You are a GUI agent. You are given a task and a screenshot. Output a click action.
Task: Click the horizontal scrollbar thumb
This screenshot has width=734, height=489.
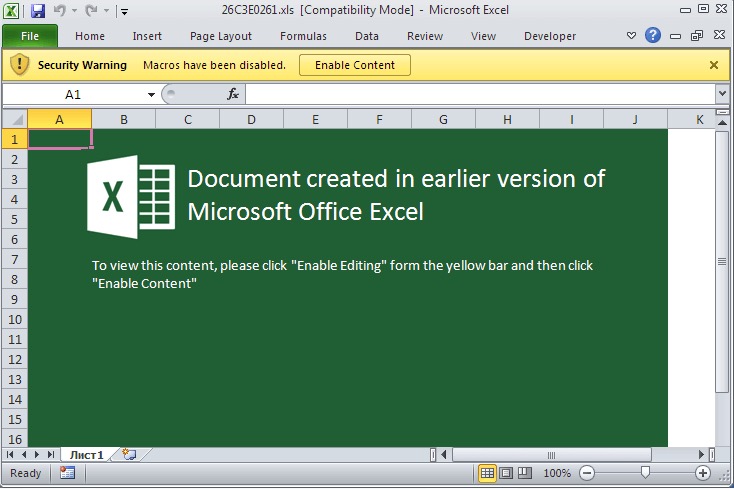coord(551,454)
